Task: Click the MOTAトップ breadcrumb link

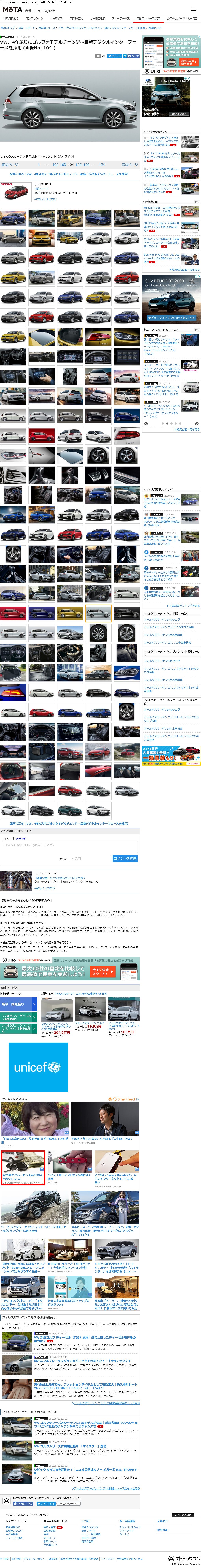Action: [x=8, y=28]
